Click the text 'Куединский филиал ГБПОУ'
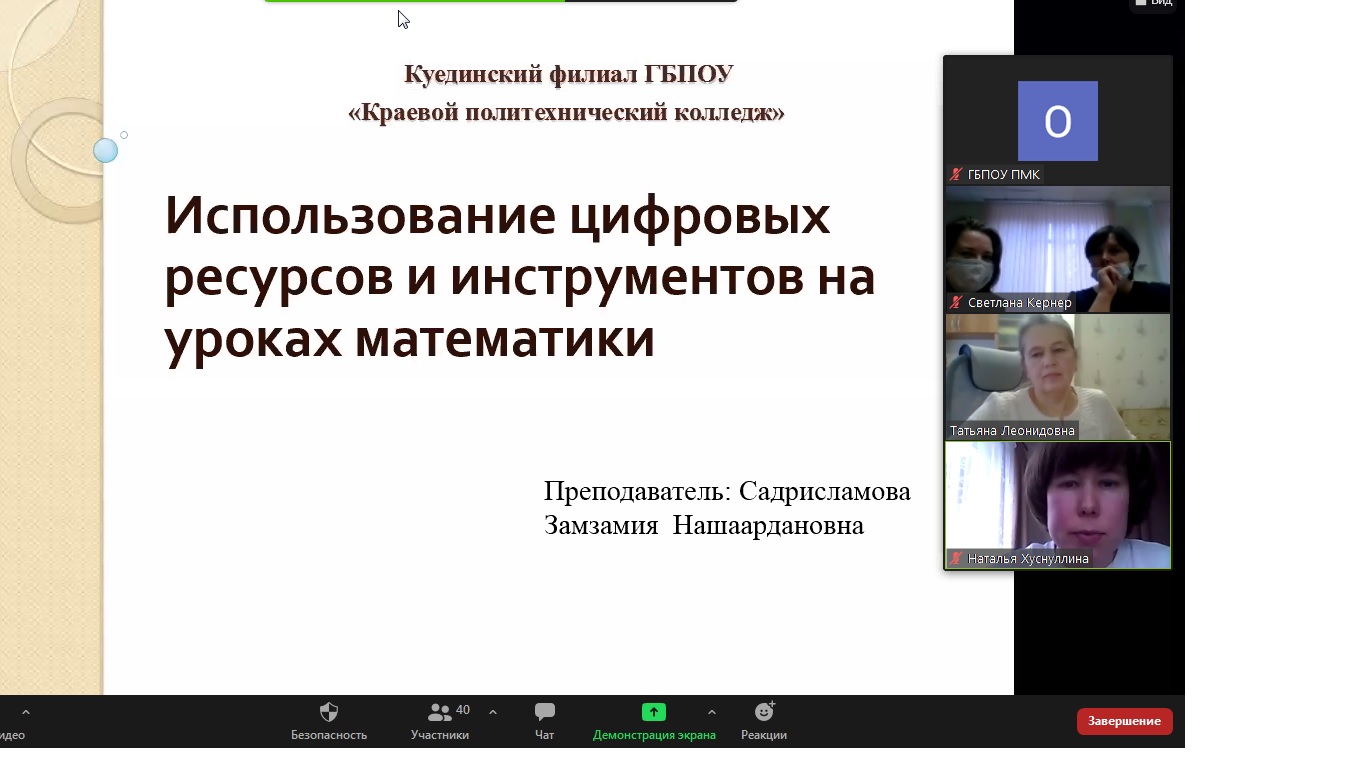This screenshot has width=1366, height=768. 568,74
